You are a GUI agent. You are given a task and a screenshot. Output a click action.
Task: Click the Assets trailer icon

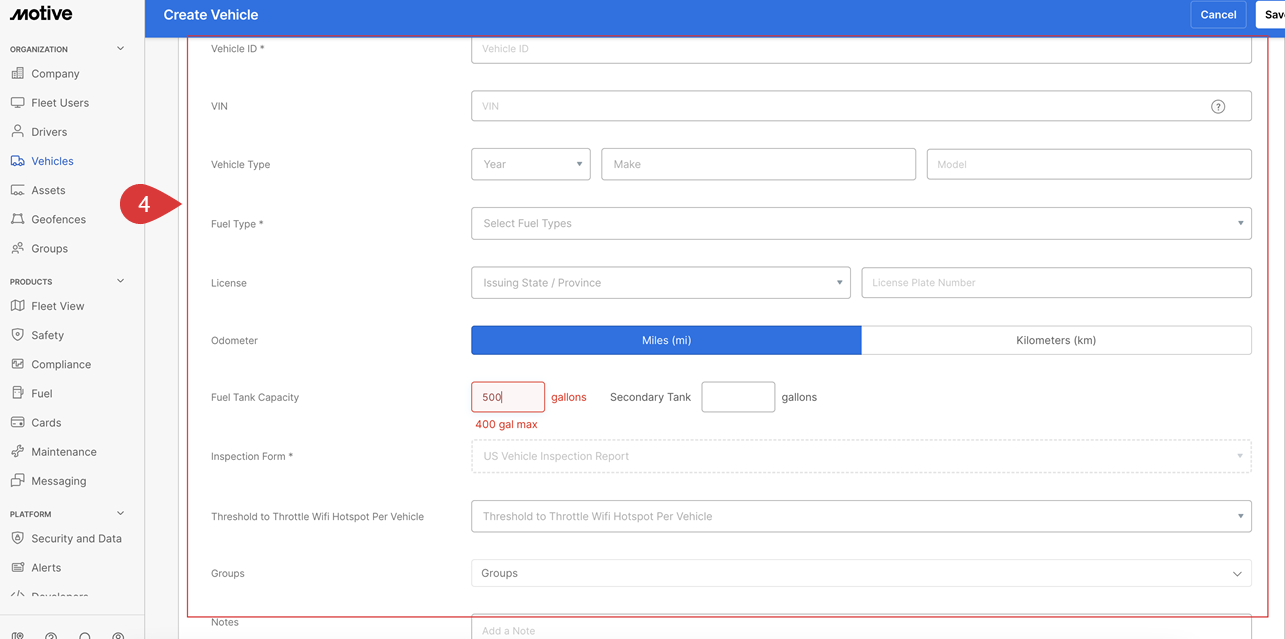(x=17, y=189)
